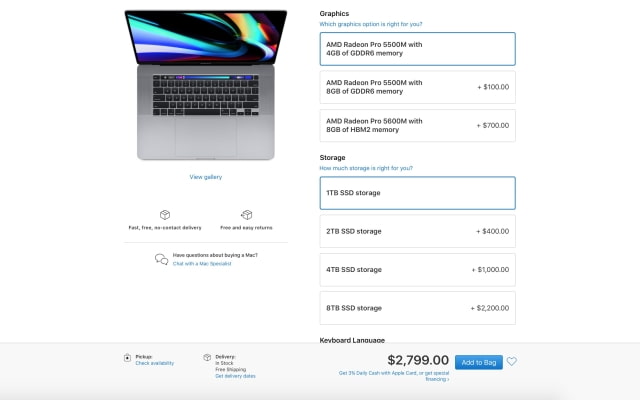640x400 pixels.
Task: Click the Delivery package icon in bottom bar
Action: pyautogui.click(x=207, y=358)
